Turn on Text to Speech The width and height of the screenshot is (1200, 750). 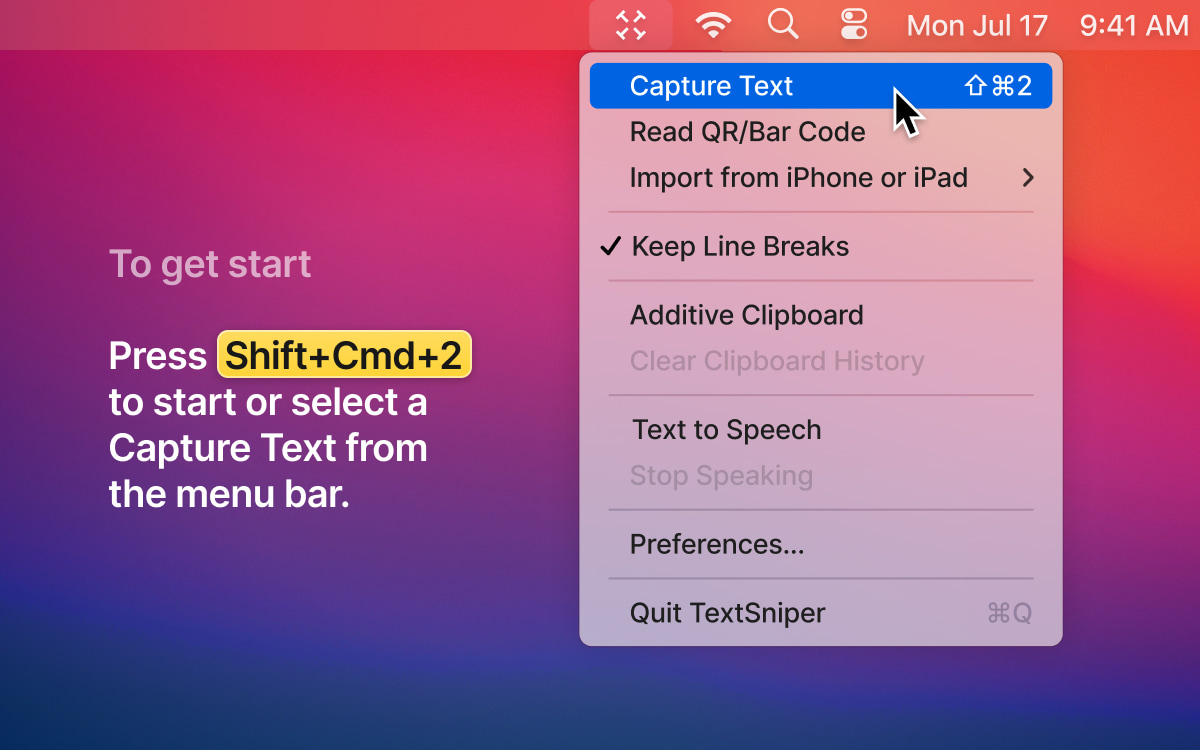[821, 430]
